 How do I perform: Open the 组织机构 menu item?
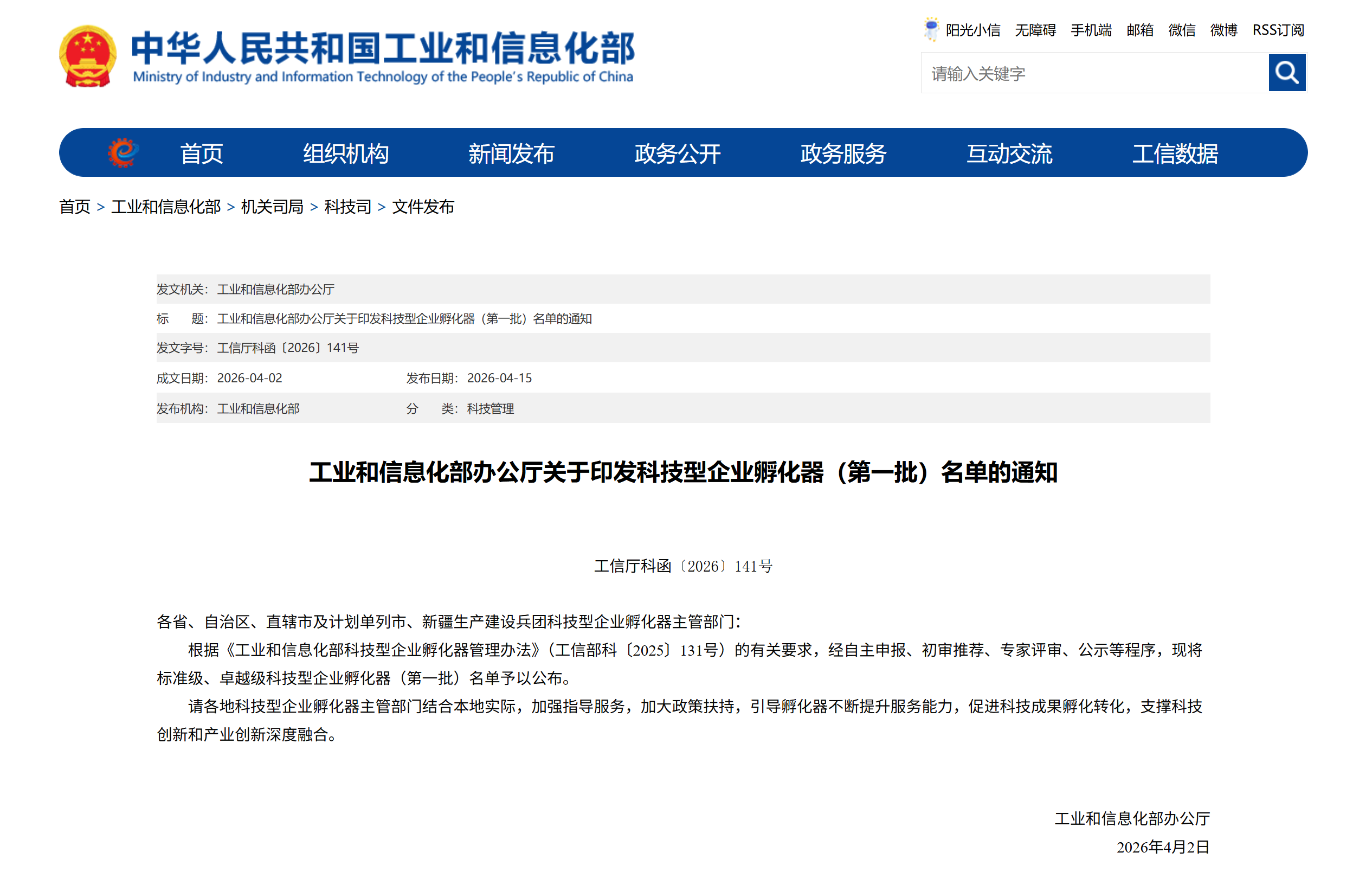[x=345, y=154]
